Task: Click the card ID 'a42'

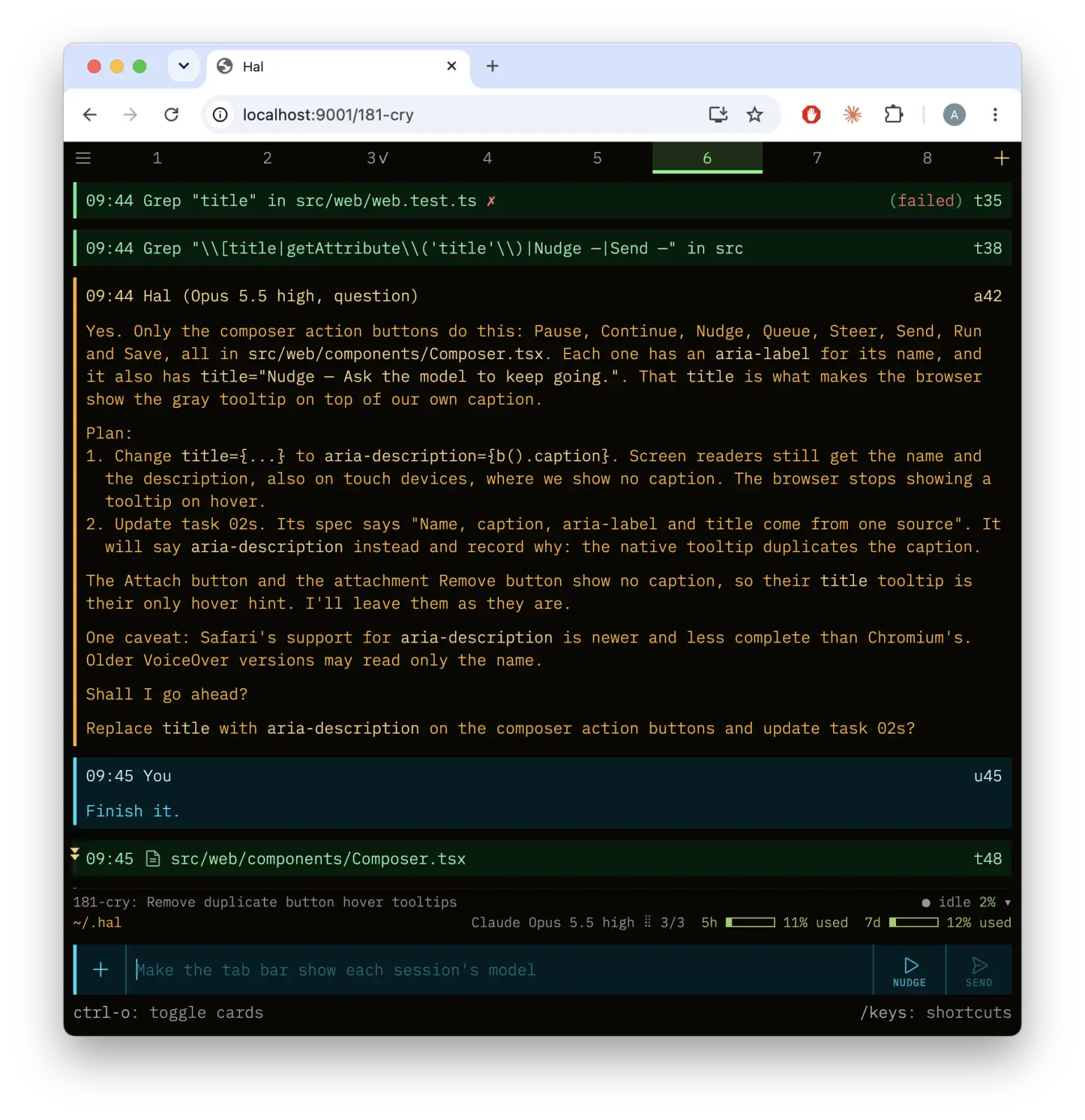Action: click(x=988, y=296)
